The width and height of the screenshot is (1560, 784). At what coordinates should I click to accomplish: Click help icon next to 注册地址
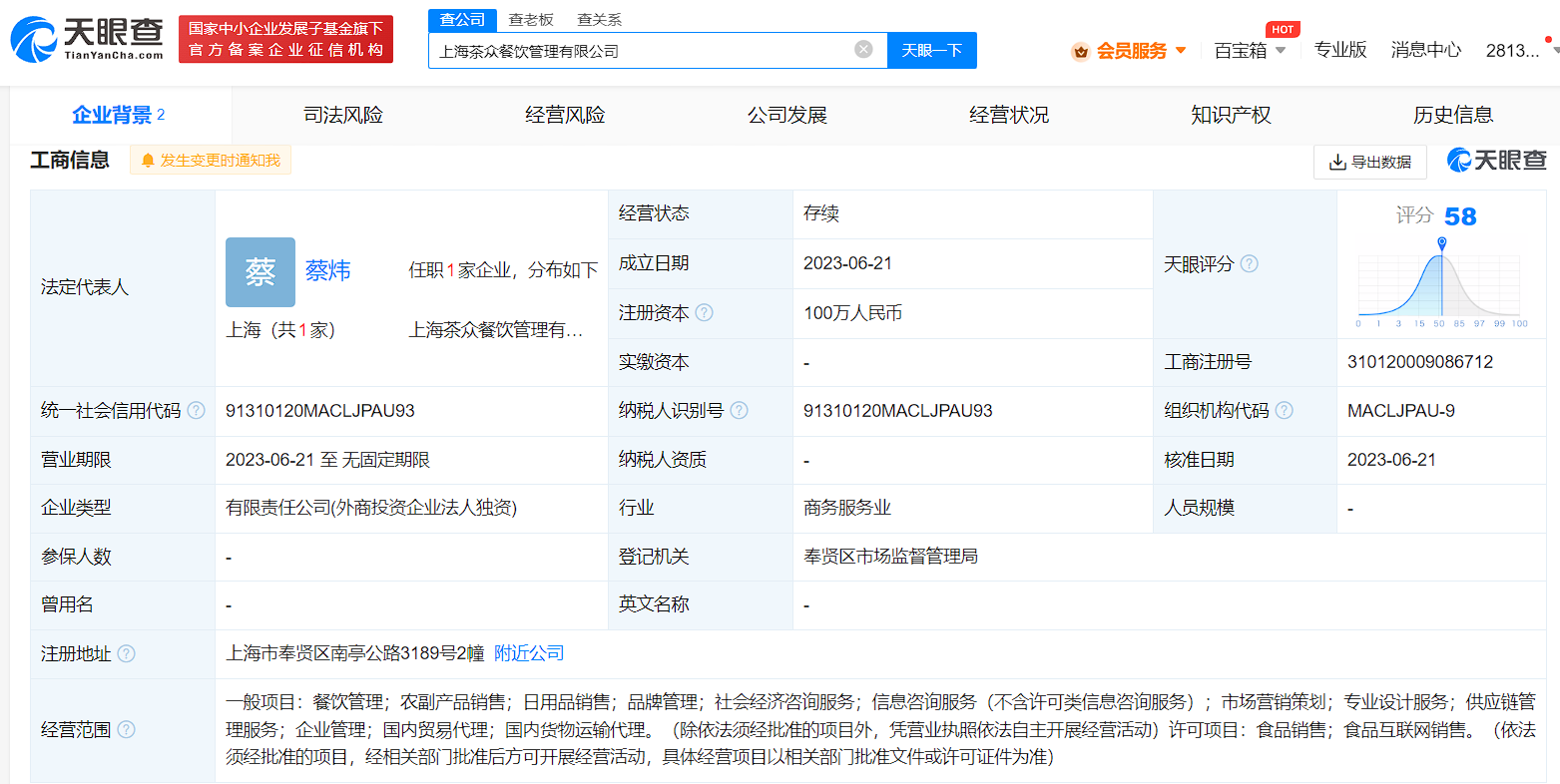(x=126, y=653)
